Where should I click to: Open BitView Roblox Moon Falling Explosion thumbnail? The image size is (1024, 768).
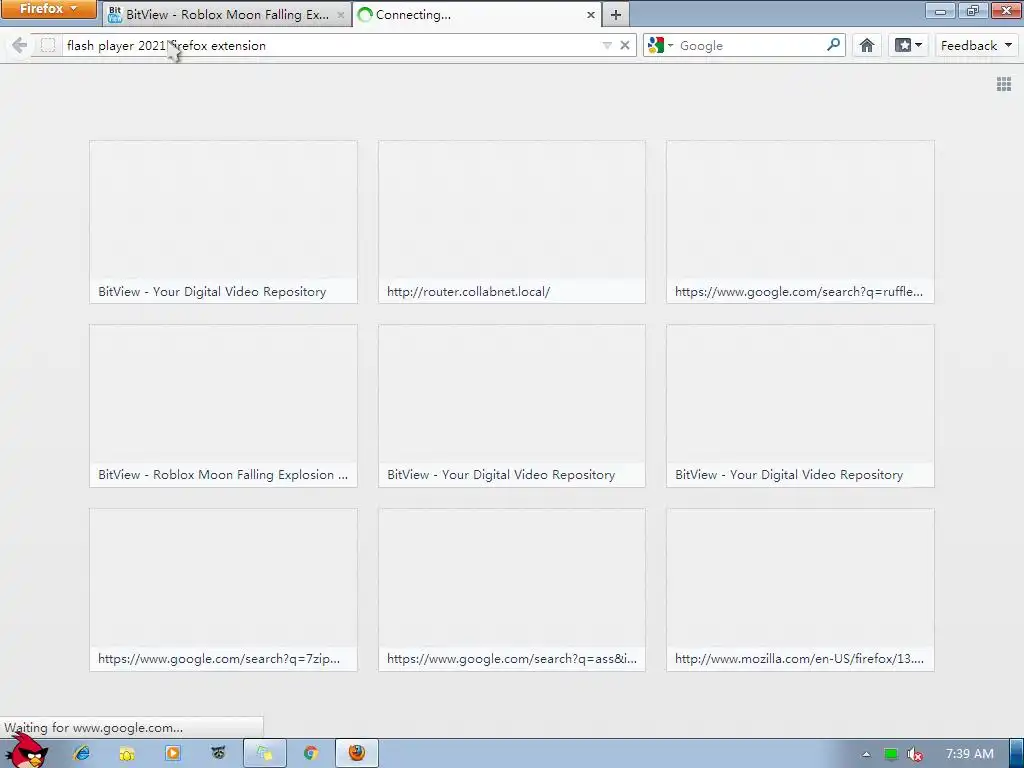point(223,406)
